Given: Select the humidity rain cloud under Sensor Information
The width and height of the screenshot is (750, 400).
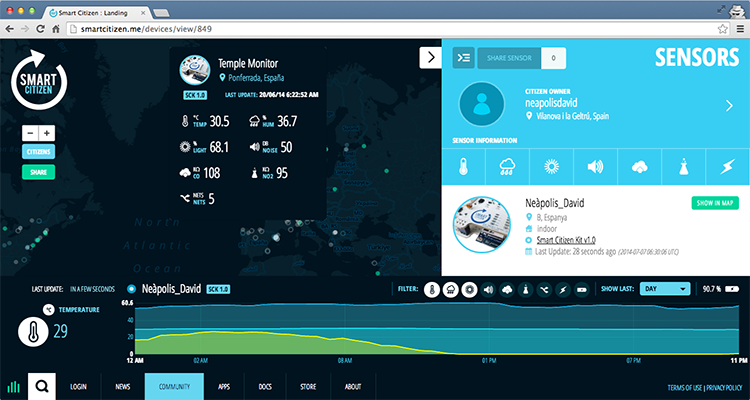Looking at the screenshot, I should coord(507,167).
